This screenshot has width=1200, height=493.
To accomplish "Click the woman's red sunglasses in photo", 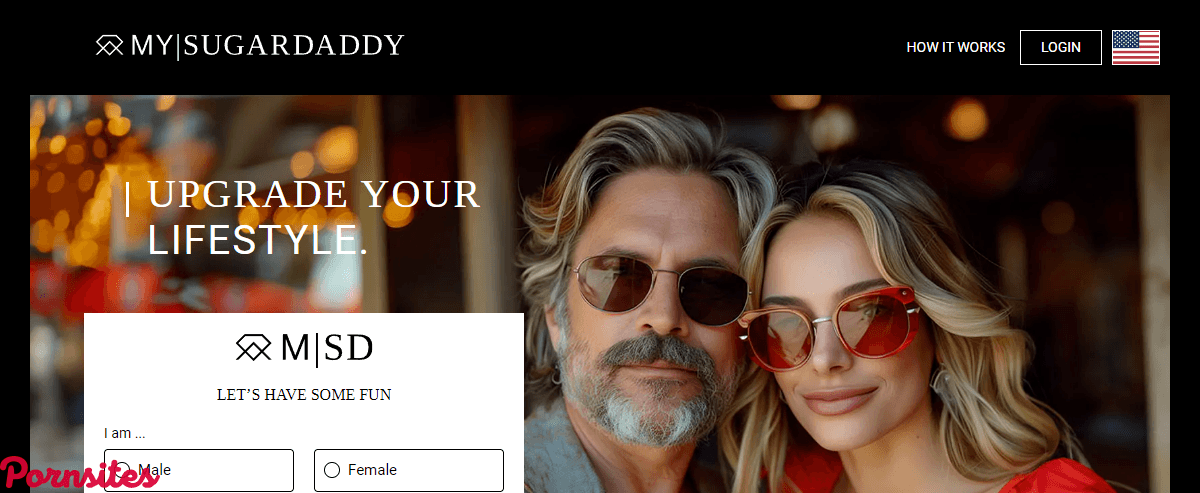I will click(x=828, y=322).
